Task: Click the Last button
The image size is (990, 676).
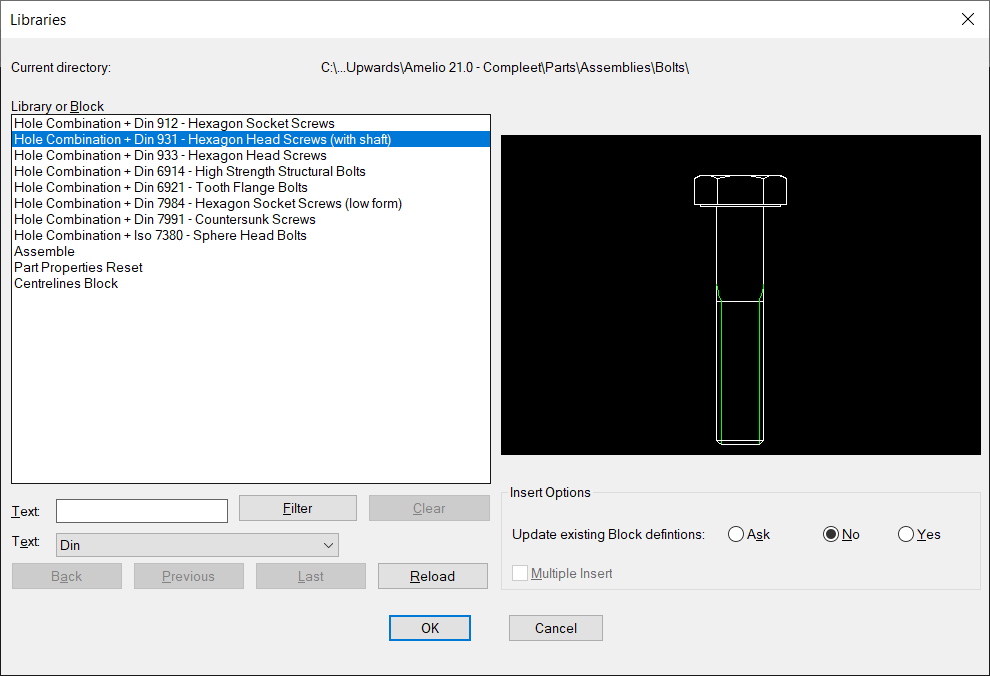Action: 311,576
